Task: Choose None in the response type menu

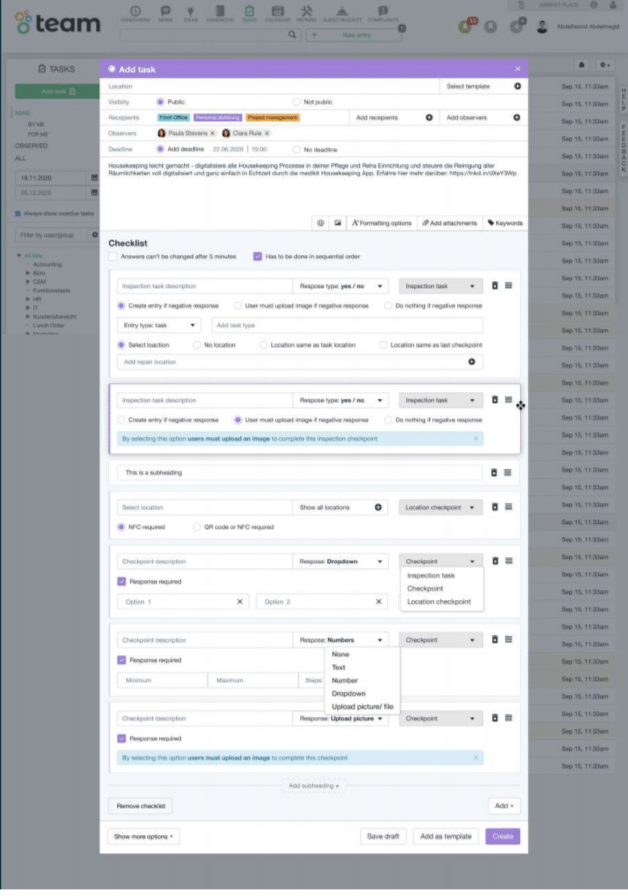Action: click(340, 654)
